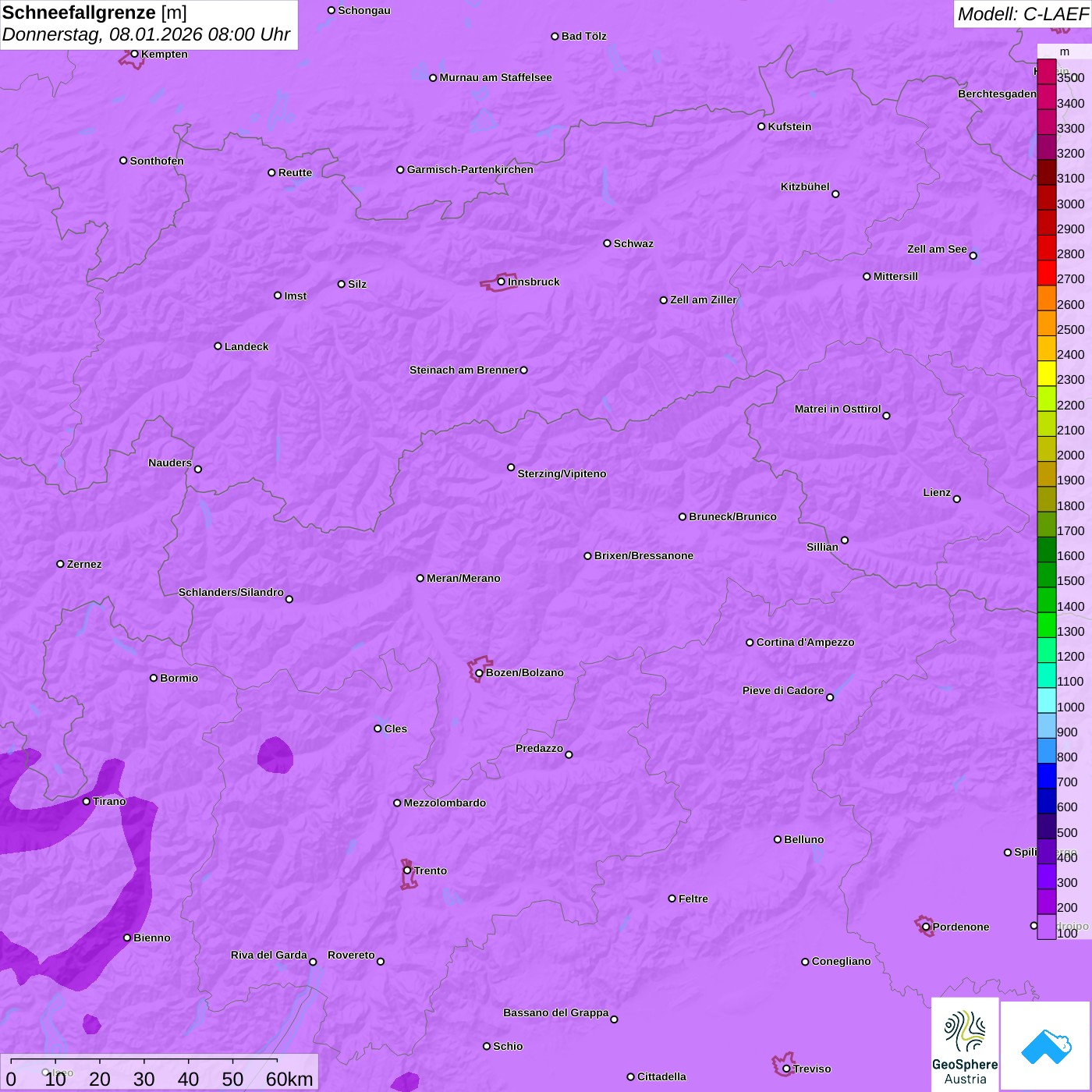Click the "Sterzing/Vipiteno" label
This screenshot has width=1092, height=1092.
click(562, 473)
